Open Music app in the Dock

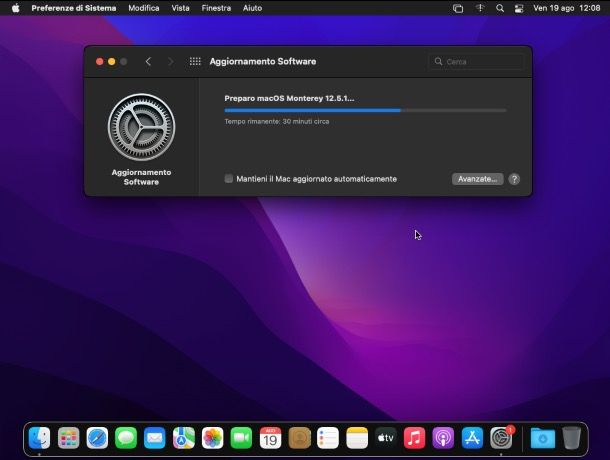[x=414, y=438]
